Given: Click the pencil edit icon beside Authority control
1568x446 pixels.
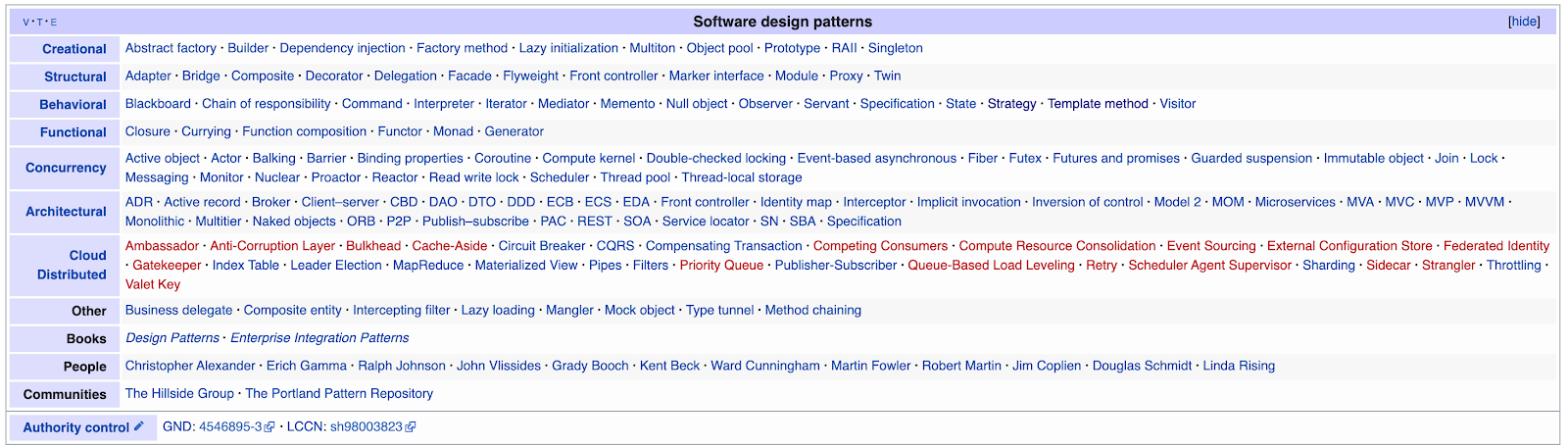Looking at the screenshot, I should [x=139, y=426].
